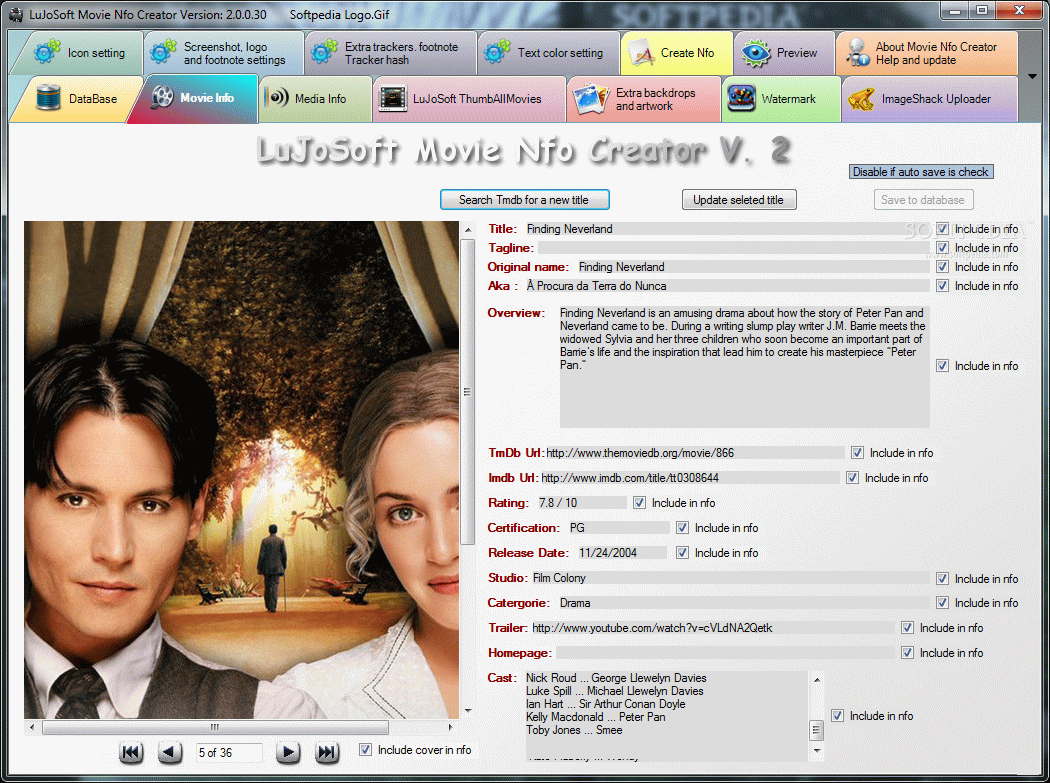The height and width of the screenshot is (783, 1050).
Task: Click the Create Nfo document icon
Action: 641,53
